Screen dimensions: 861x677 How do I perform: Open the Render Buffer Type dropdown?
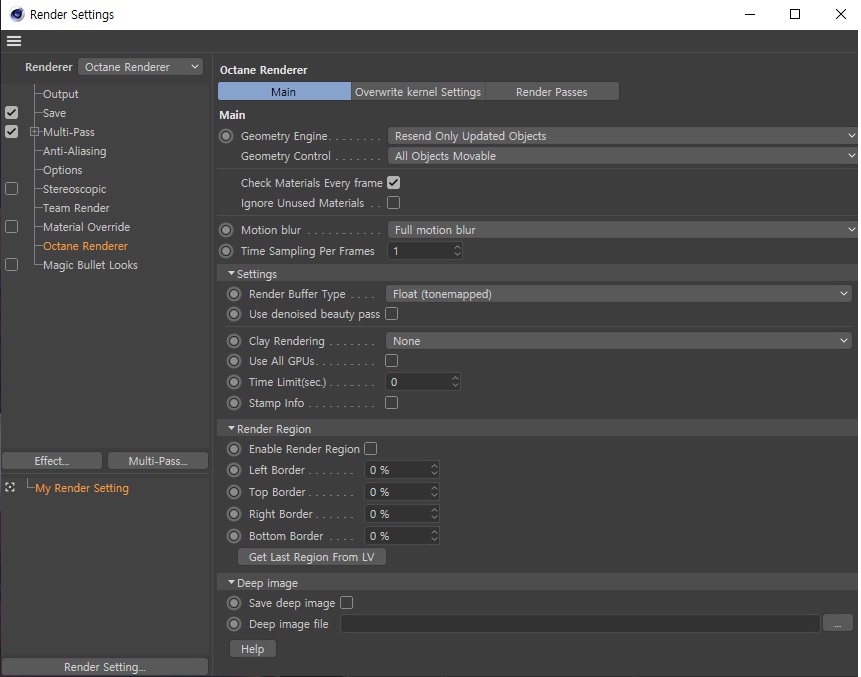[x=619, y=294]
